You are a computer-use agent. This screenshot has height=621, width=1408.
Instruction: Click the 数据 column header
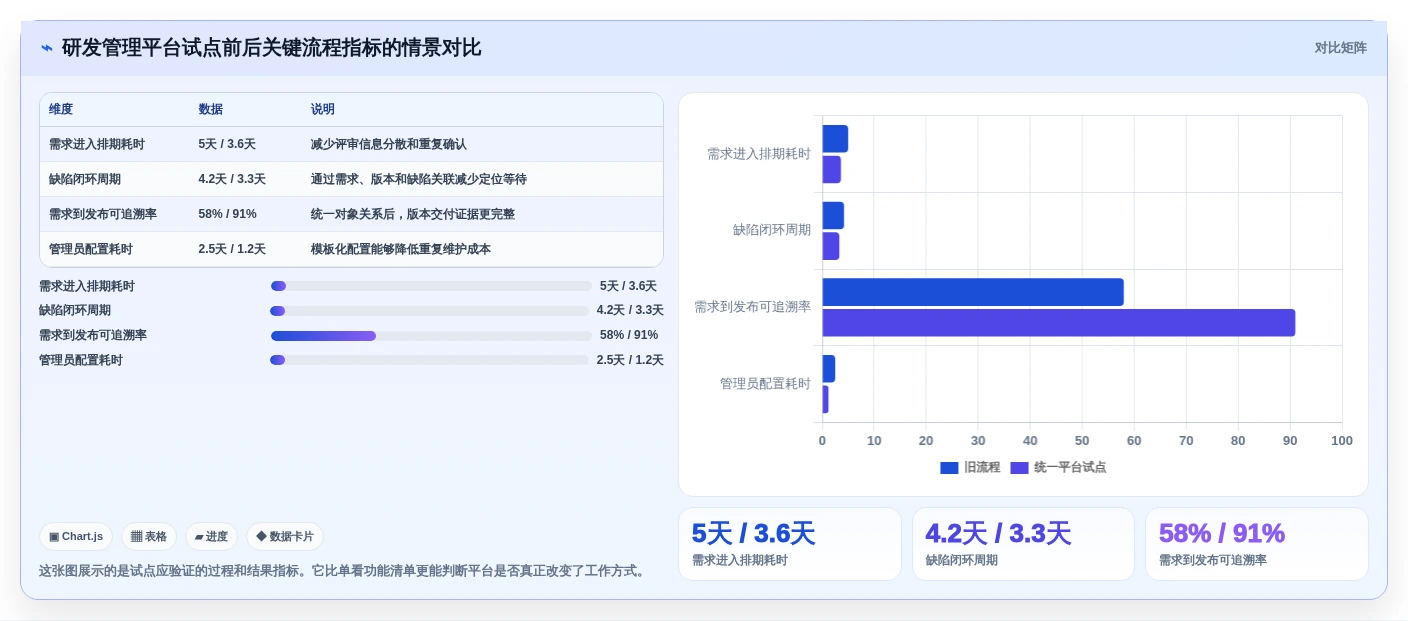tap(211, 109)
